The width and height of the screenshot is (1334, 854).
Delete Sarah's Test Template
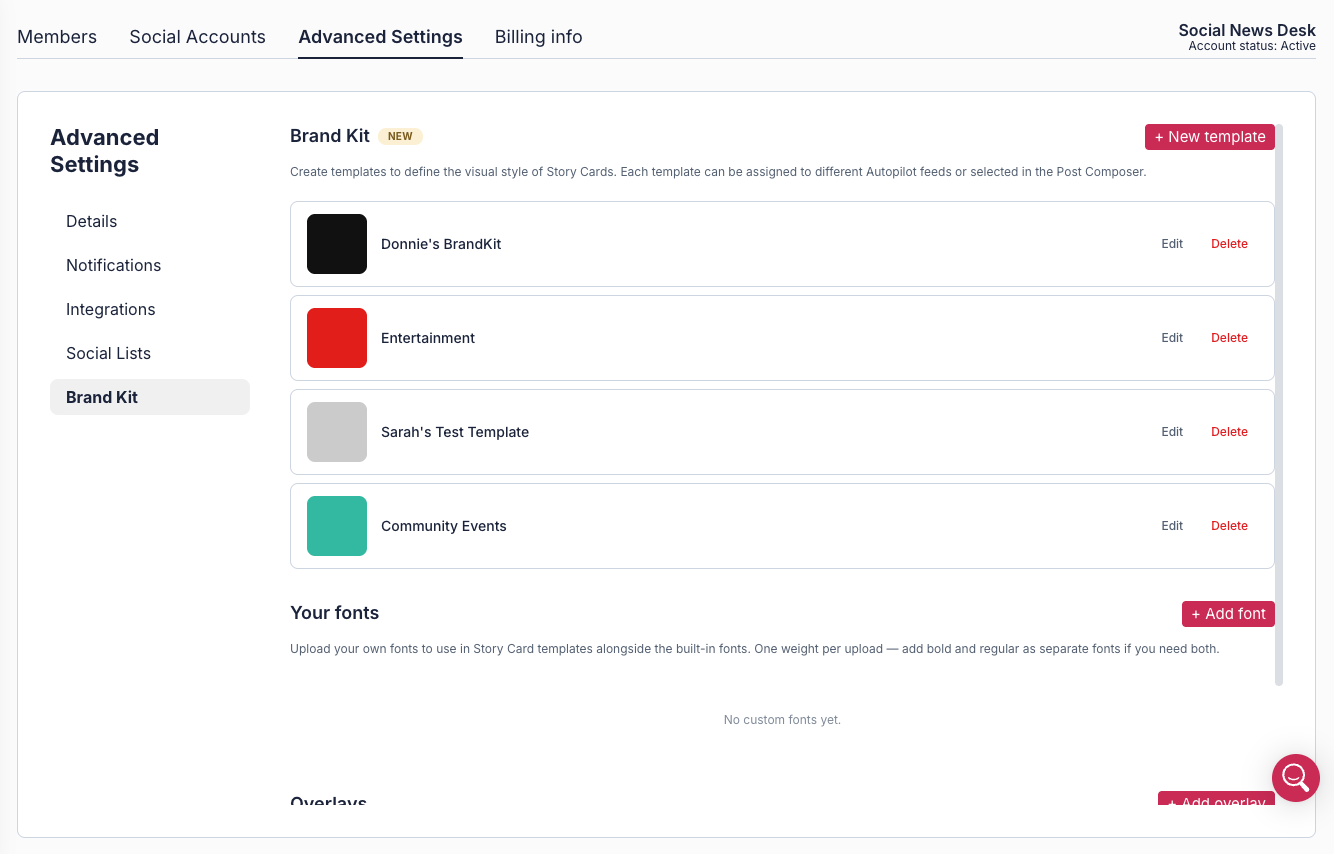1229,432
